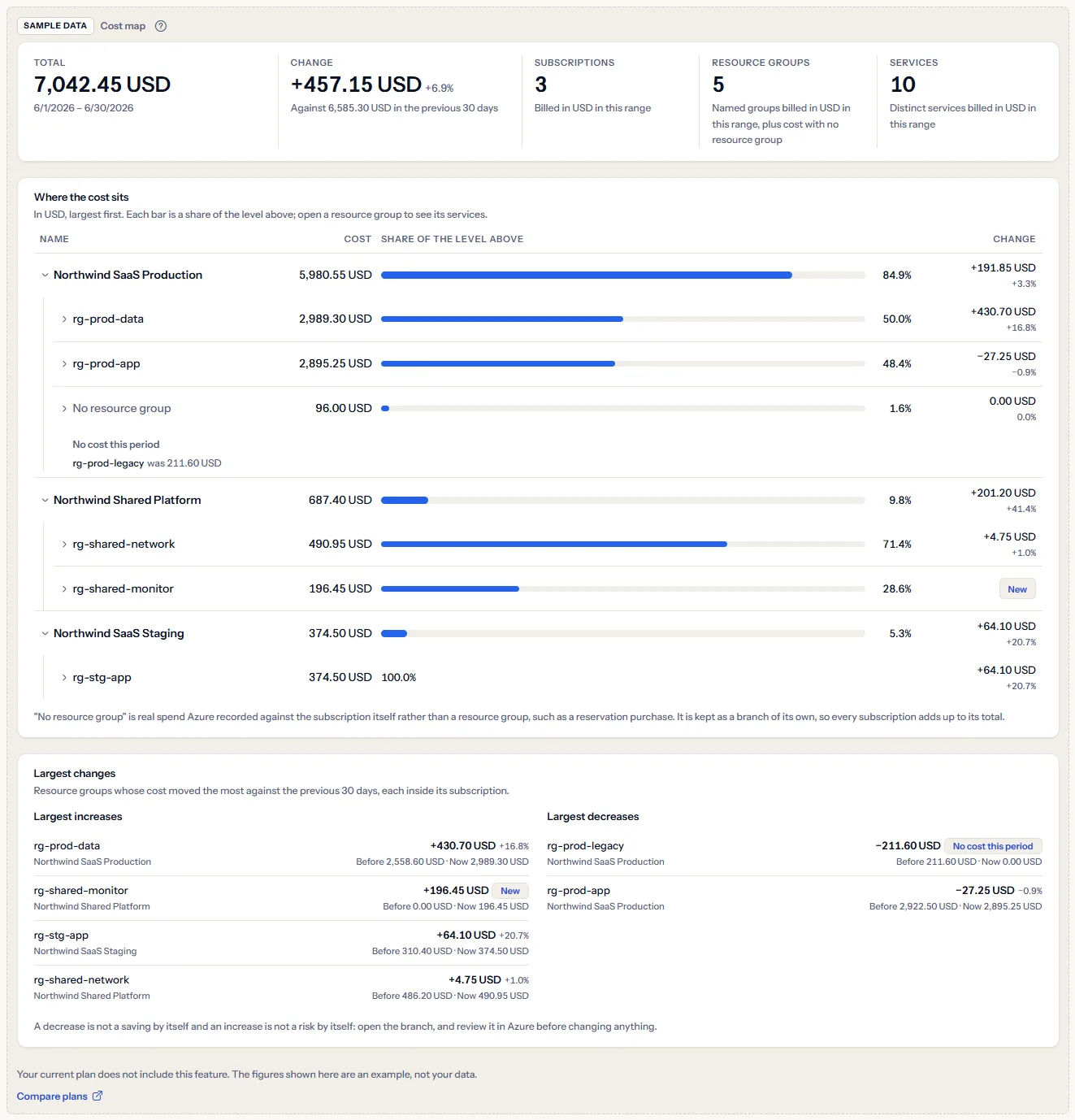Collapse the Northwind Shared Platform subscription
The image size is (1075, 1120).
(x=45, y=500)
